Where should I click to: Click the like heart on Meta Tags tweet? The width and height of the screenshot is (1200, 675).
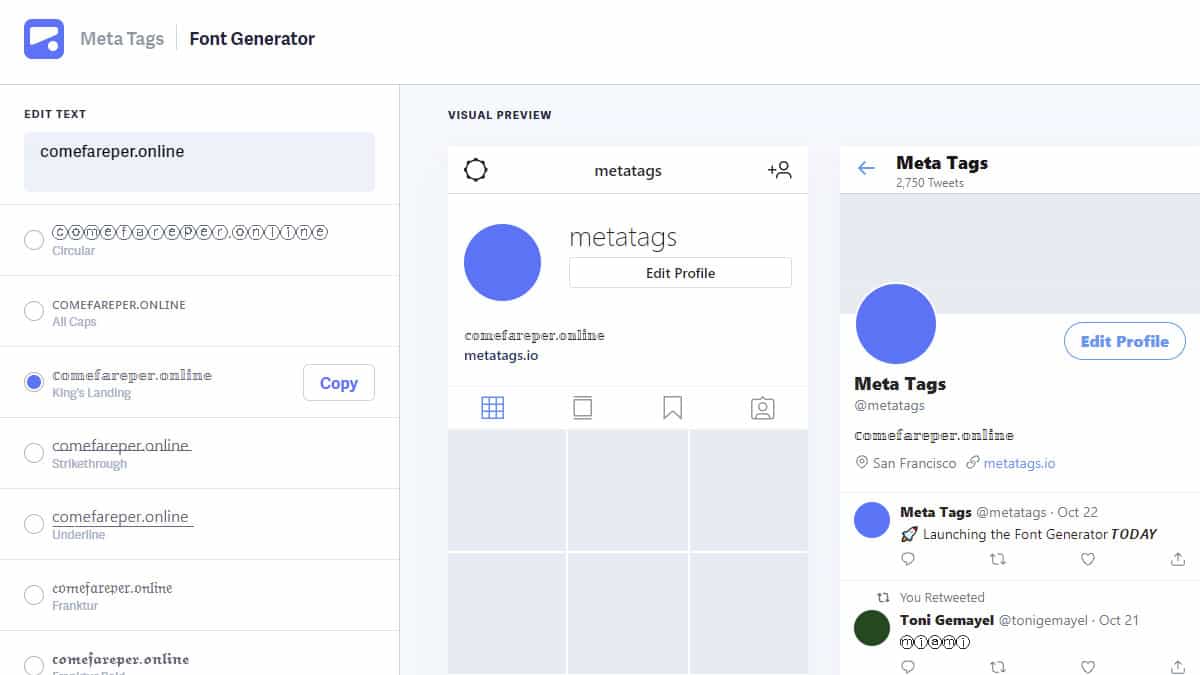[x=1087, y=559]
